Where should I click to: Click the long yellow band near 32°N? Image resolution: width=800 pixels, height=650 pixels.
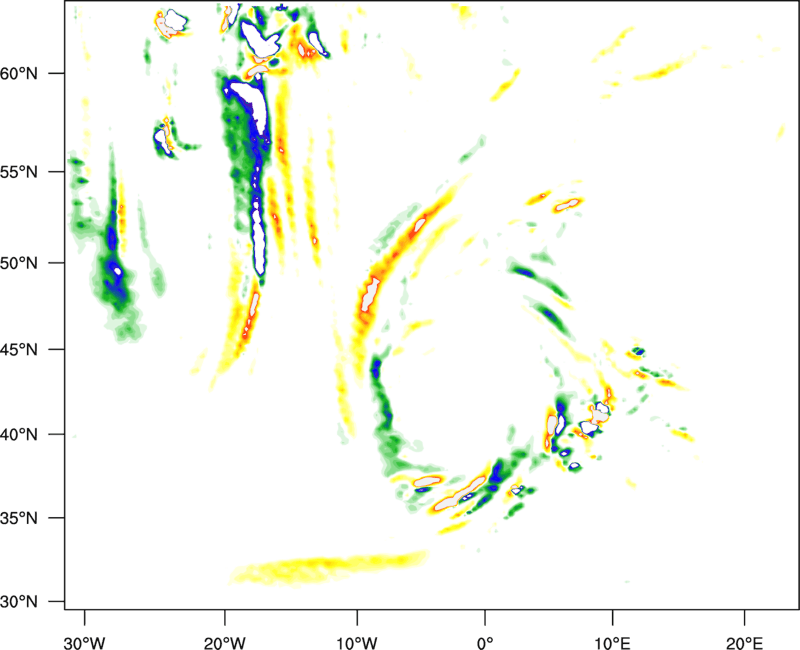coord(329,568)
